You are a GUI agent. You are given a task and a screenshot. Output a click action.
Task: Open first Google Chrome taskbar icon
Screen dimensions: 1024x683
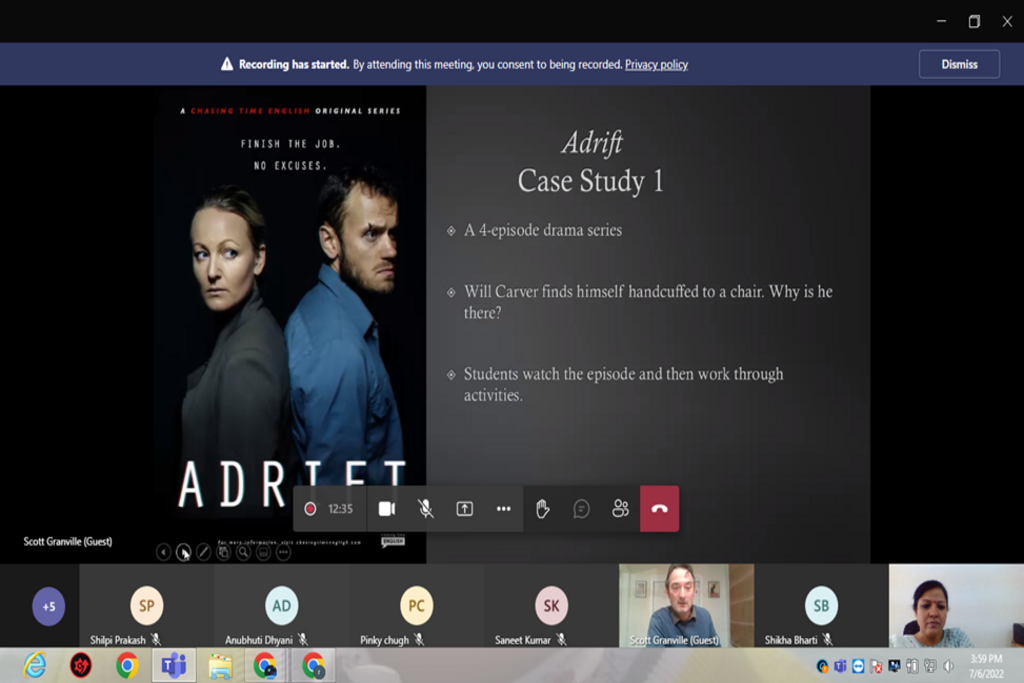[x=127, y=666]
